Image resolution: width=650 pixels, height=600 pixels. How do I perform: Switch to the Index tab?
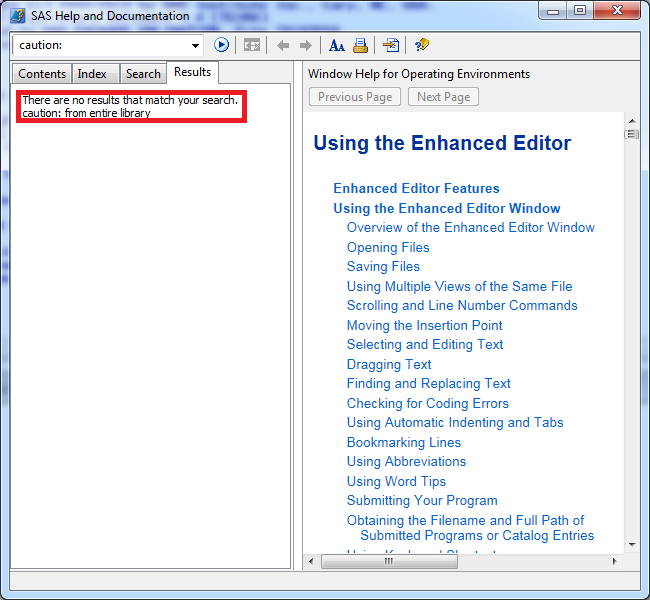click(92, 74)
